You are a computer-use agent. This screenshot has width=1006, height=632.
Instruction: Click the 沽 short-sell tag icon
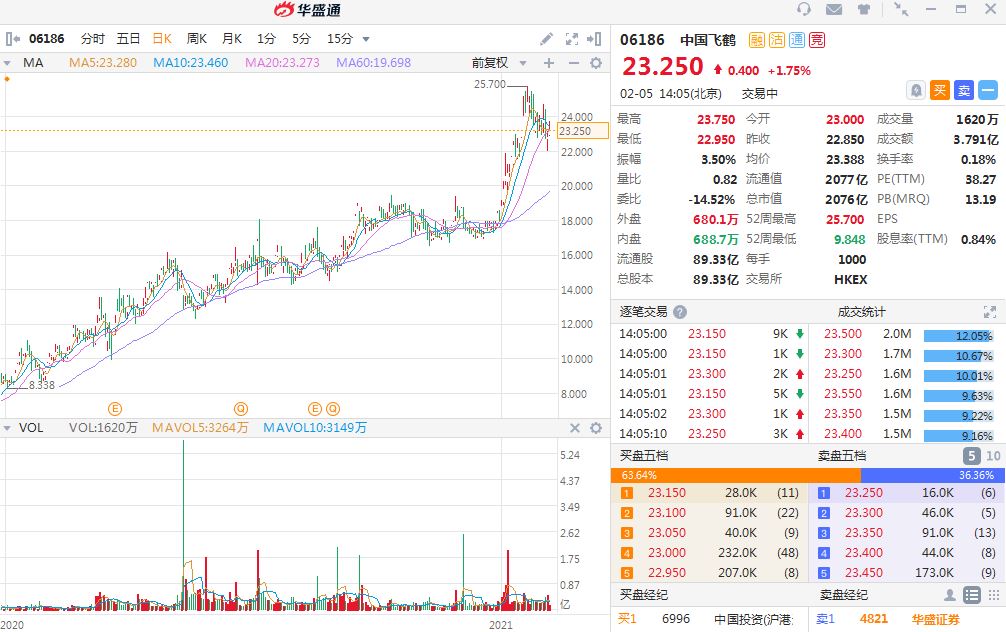pyautogui.click(x=777, y=40)
